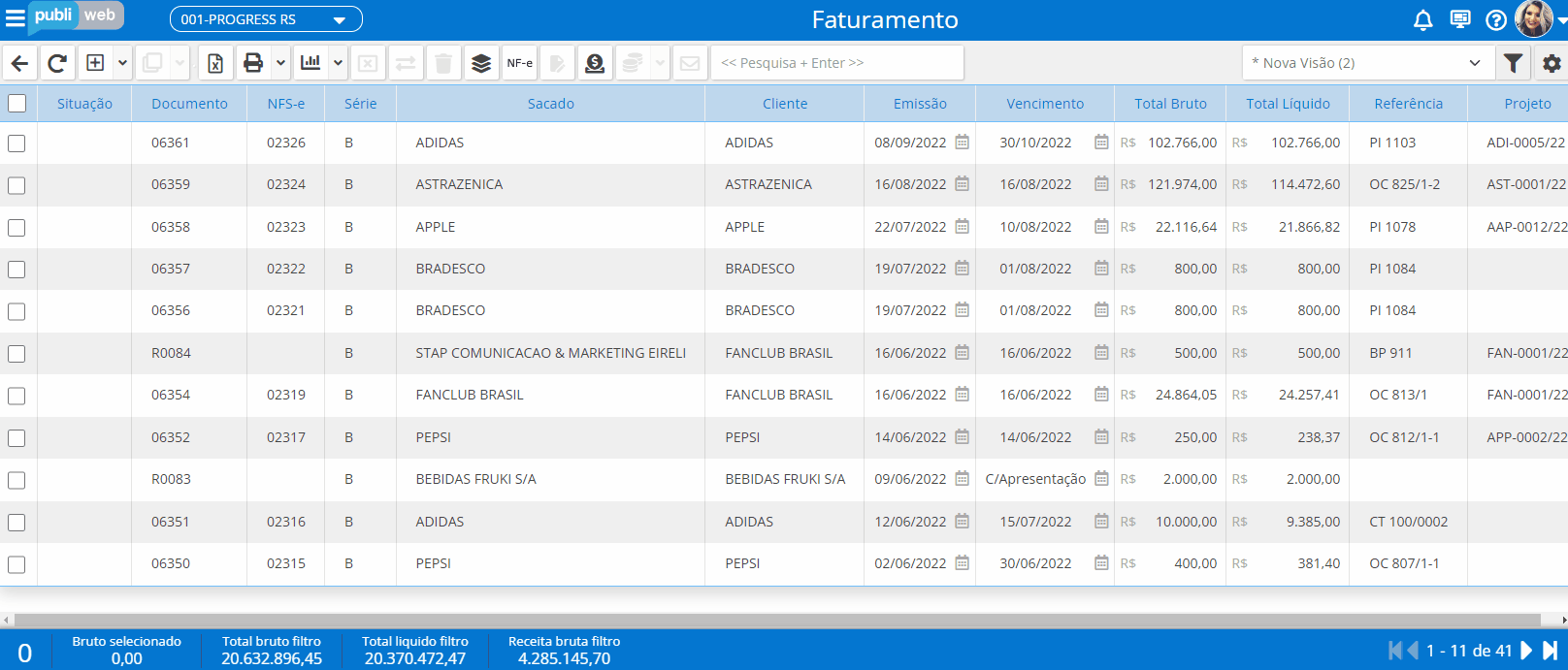Screen dimensions: 1568x670
Task: Open calendar for emission date 08/09/2022
Action: [x=962, y=142]
